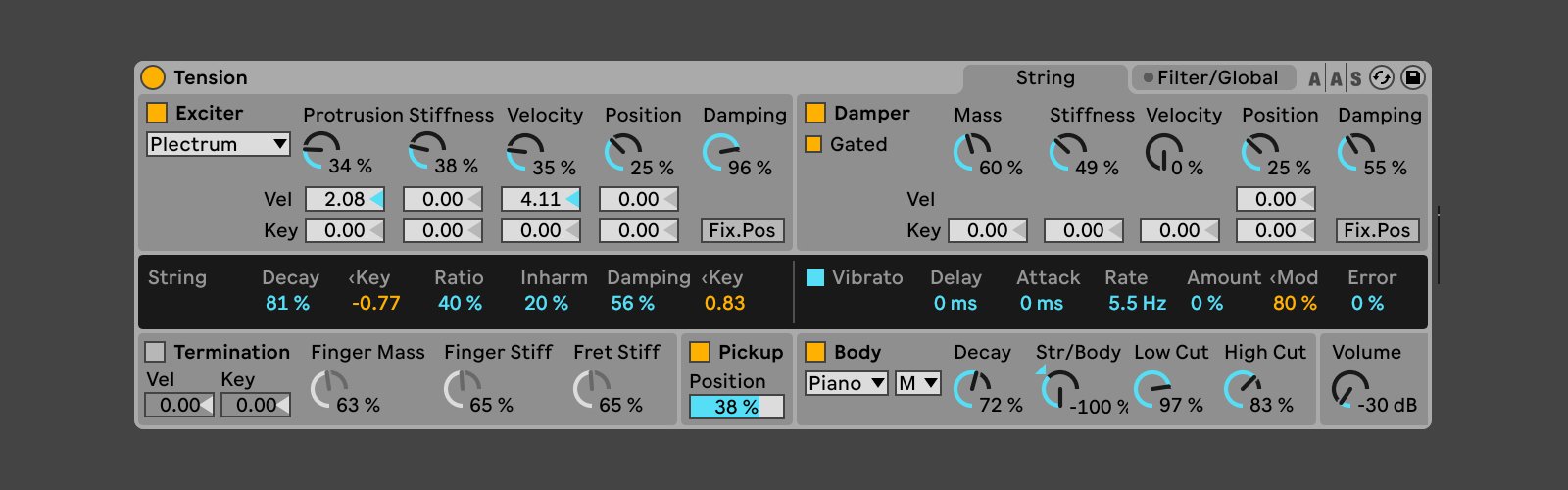Click the String Damping value 56 %
The height and width of the screenshot is (490, 1568).
coord(632,303)
